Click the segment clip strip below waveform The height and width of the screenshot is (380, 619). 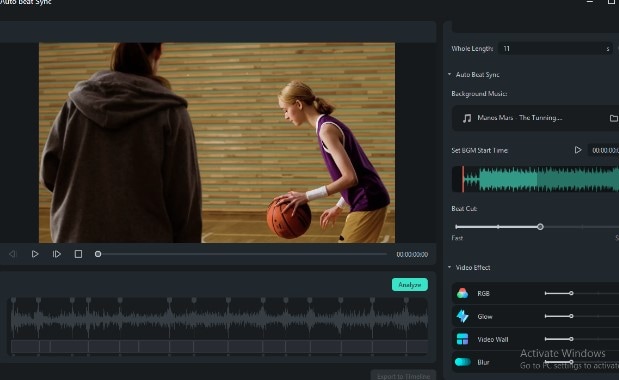219,346
